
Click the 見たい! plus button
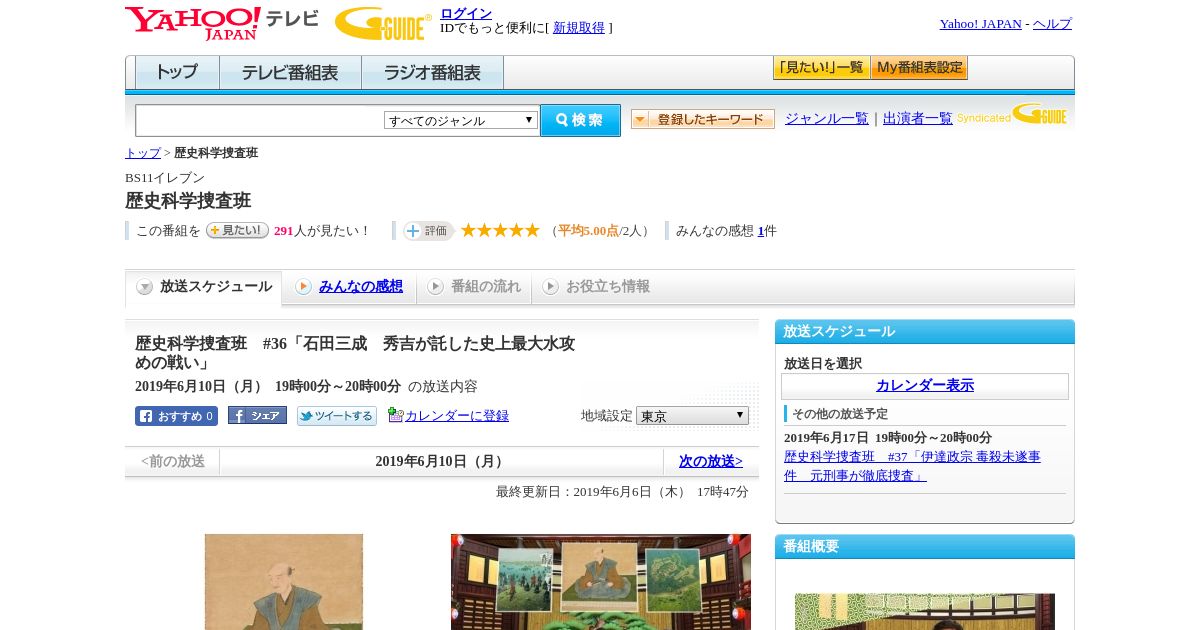(237, 230)
